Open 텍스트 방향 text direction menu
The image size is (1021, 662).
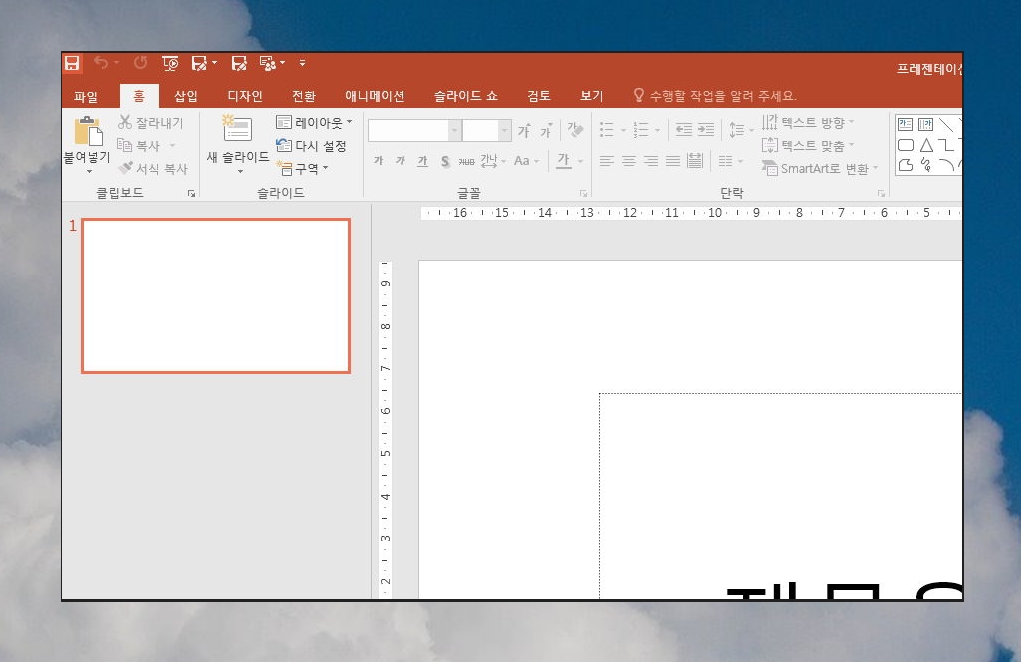click(x=807, y=122)
